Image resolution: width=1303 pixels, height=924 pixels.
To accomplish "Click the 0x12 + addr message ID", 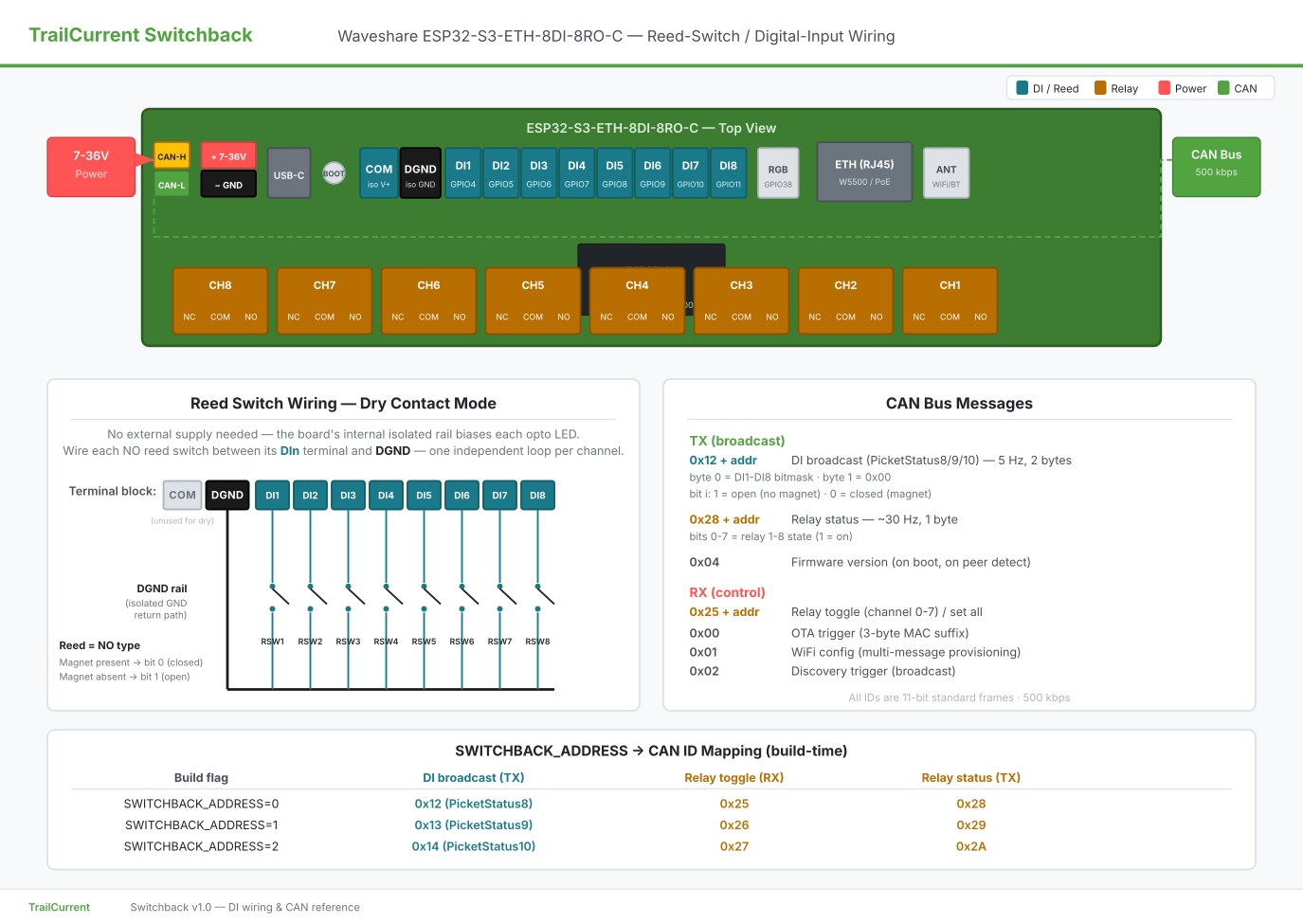I will tap(723, 461).
